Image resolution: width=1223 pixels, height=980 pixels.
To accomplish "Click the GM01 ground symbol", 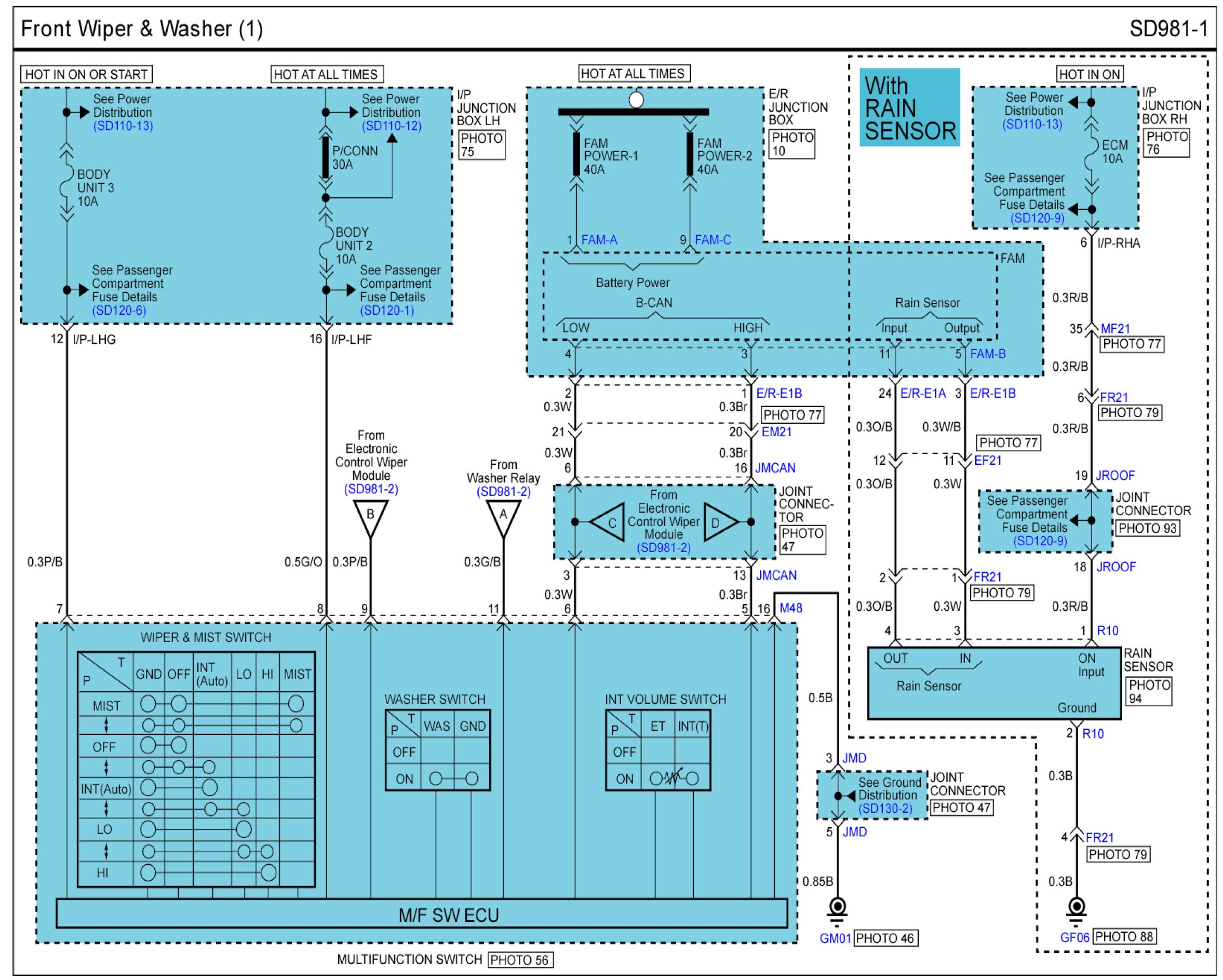I will (x=837, y=908).
